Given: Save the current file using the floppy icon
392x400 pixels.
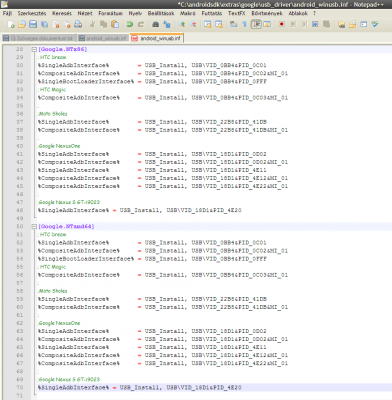Looking at the screenshot, I should click(33, 24).
